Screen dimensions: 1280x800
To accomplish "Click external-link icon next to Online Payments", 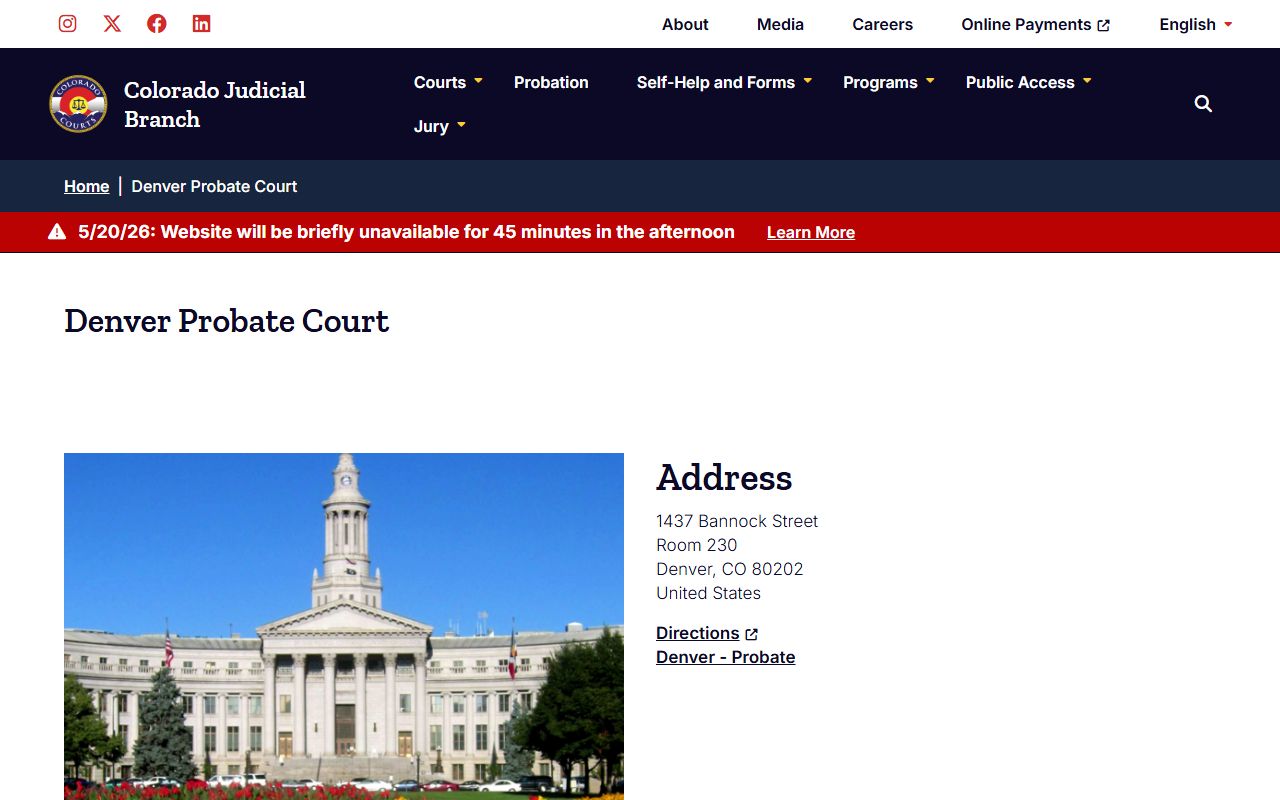I will coord(1104,25).
